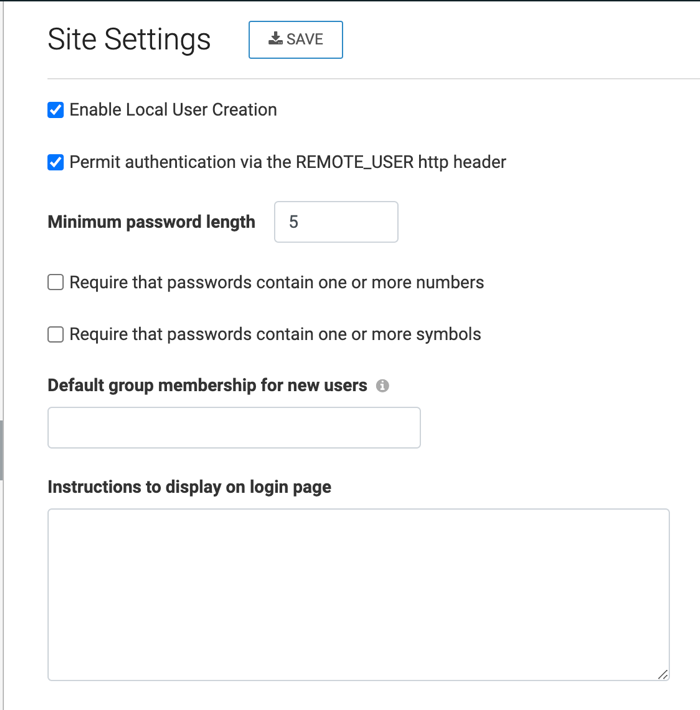Focus the Minimum password length field
The height and width of the screenshot is (710, 700).
pos(336,222)
